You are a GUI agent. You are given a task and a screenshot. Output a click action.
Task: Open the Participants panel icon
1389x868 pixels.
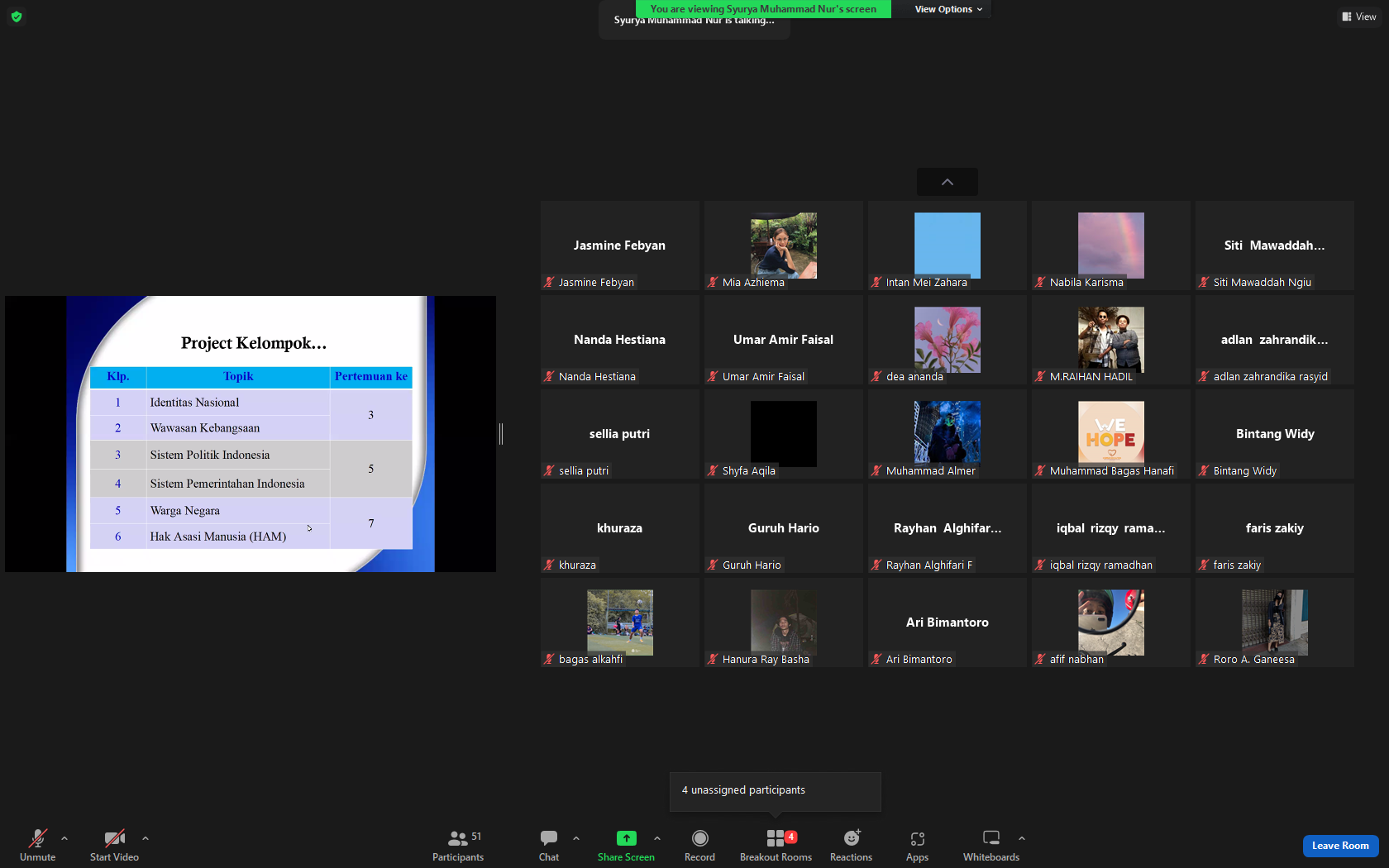pyautogui.click(x=457, y=838)
